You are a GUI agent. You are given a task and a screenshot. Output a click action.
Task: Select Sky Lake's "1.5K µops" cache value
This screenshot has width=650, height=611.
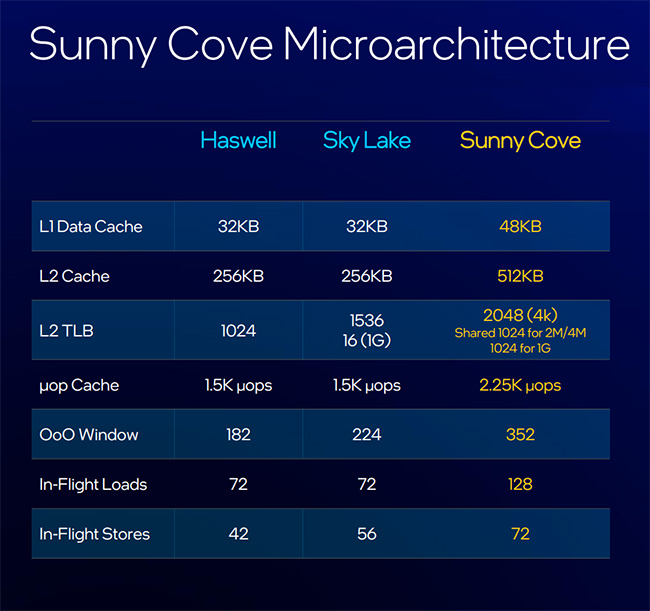pos(367,386)
